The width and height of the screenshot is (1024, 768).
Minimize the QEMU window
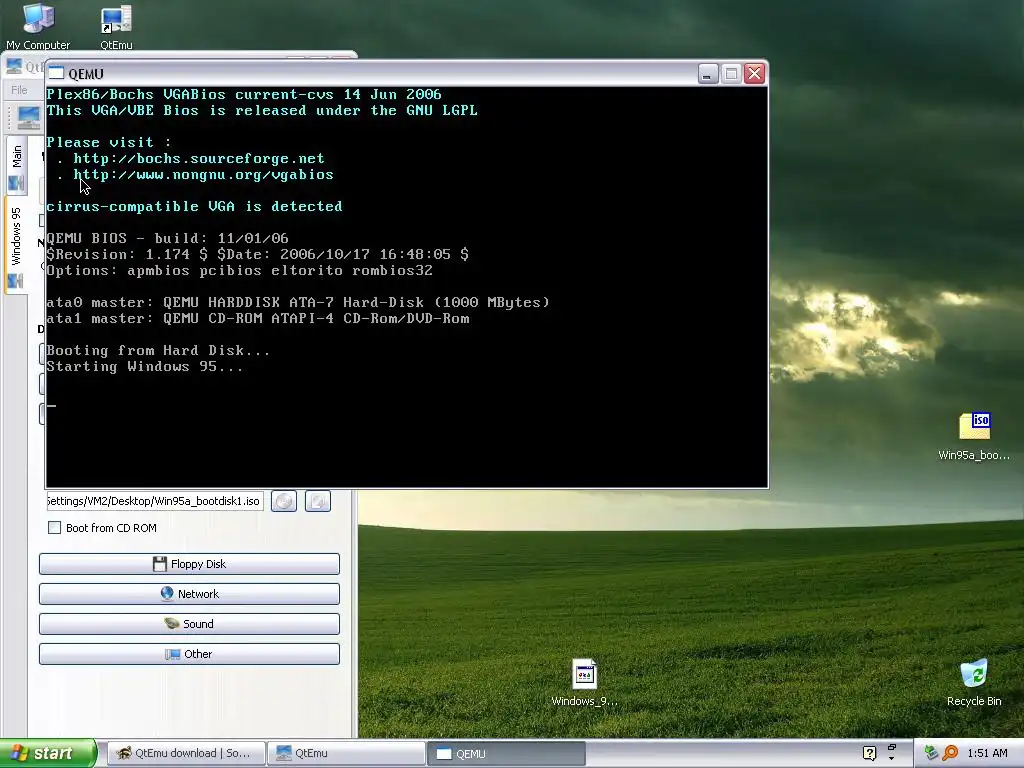click(708, 74)
